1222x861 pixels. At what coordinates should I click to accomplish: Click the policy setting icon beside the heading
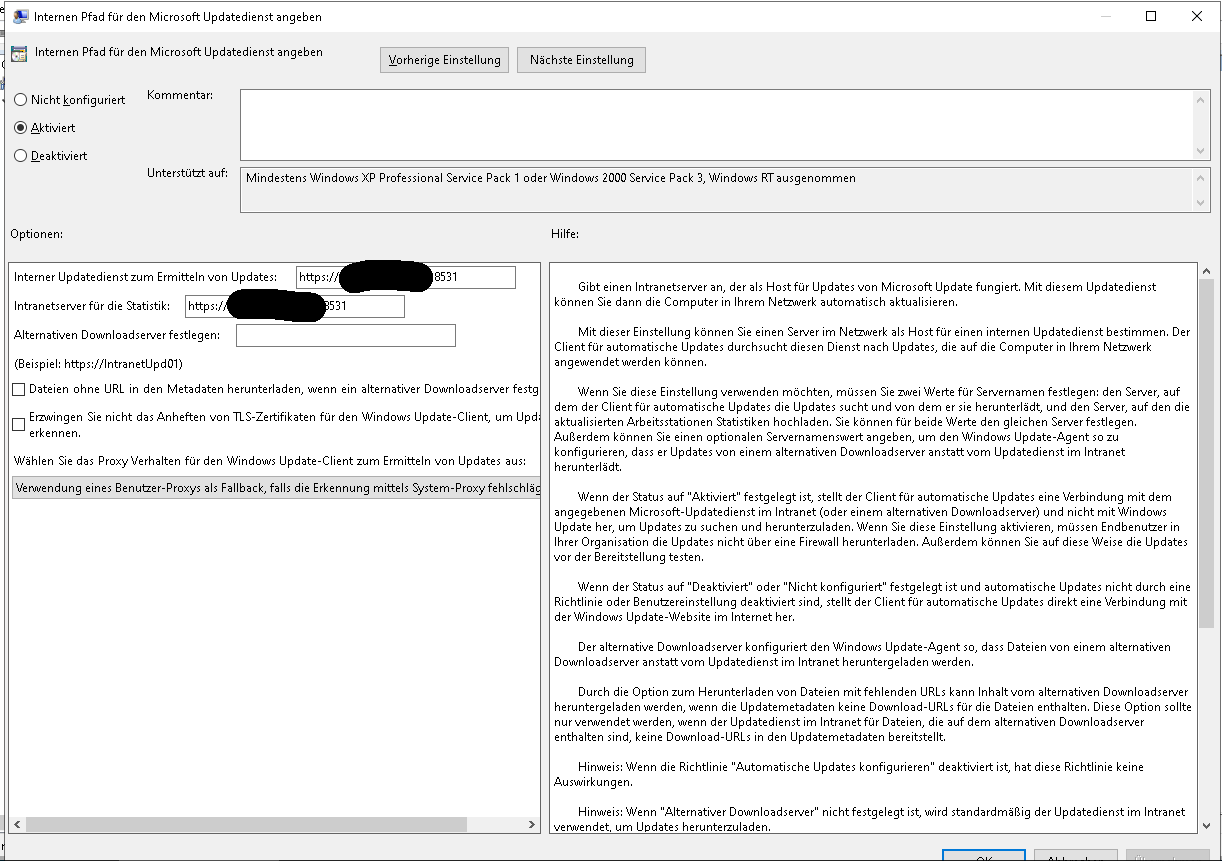[18, 55]
